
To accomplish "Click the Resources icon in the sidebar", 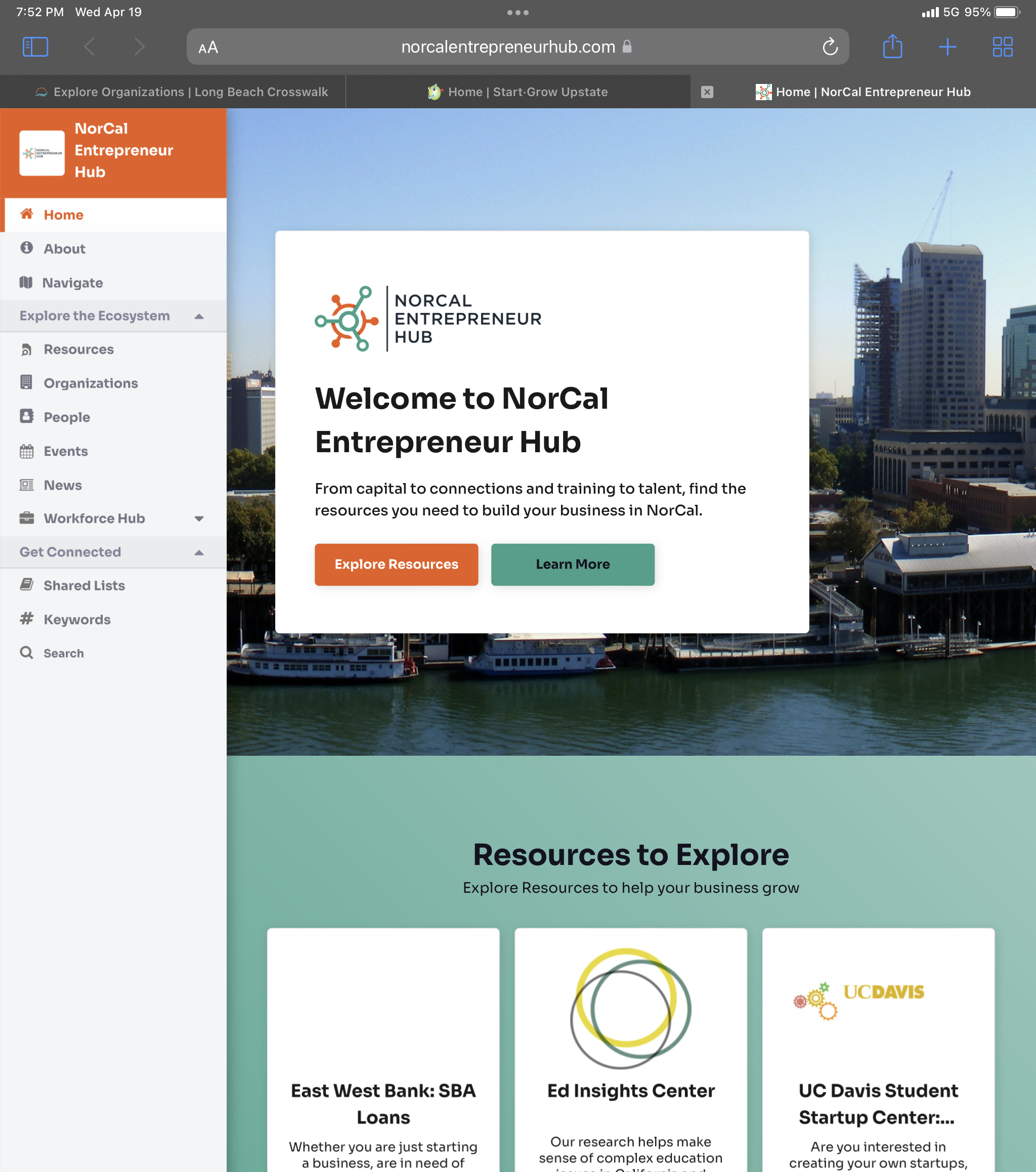I will pos(26,349).
